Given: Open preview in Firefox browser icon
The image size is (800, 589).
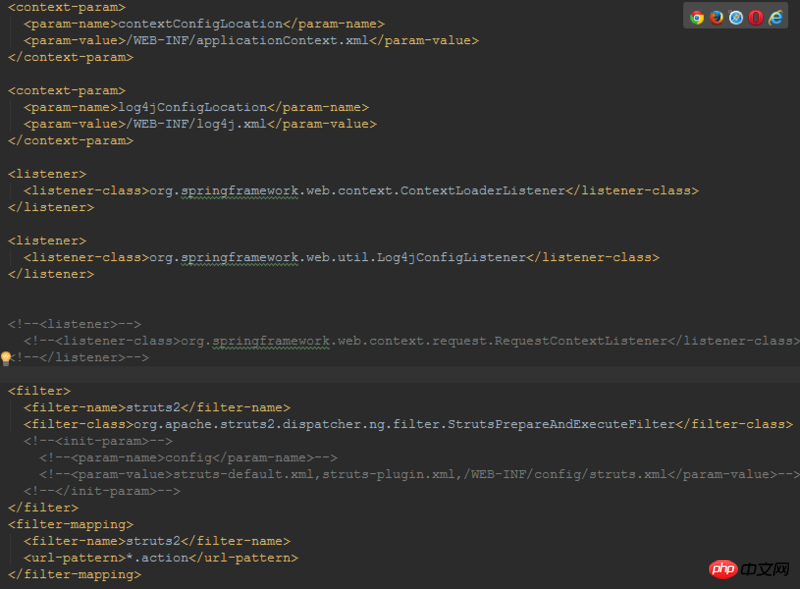Looking at the screenshot, I should coord(716,18).
